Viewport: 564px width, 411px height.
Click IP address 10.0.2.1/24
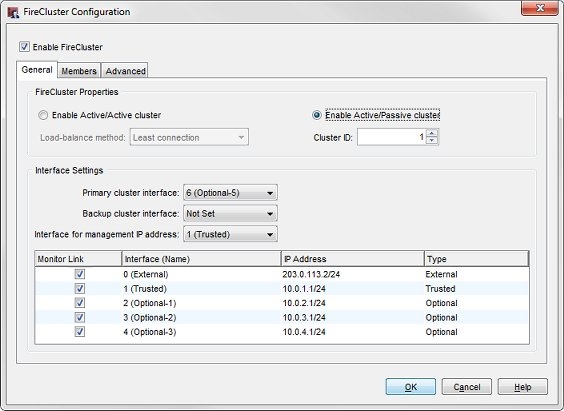(304, 303)
